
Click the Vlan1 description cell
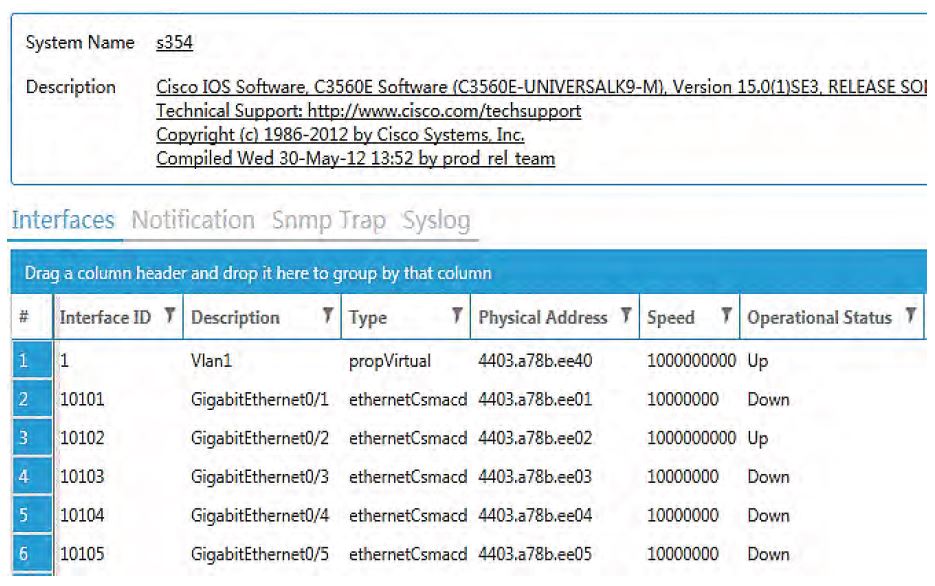pos(210,359)
